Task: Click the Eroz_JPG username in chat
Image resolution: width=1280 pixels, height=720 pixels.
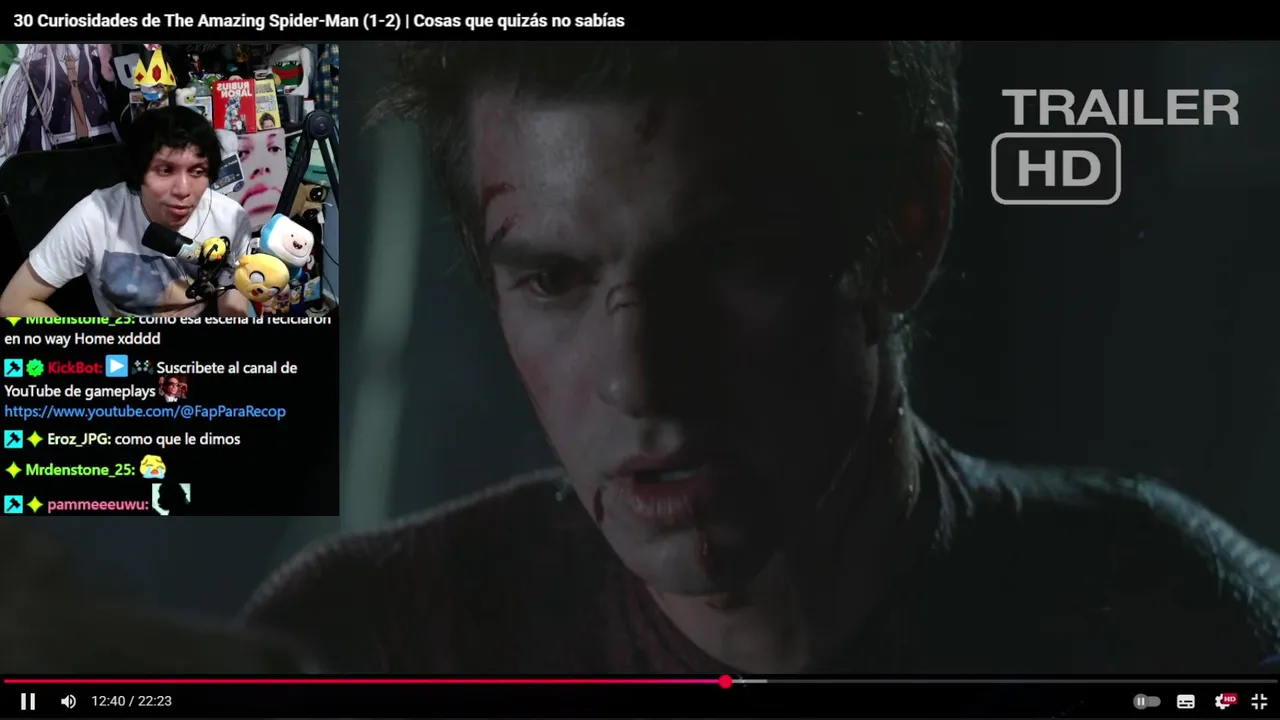Action: coord(79,439)
